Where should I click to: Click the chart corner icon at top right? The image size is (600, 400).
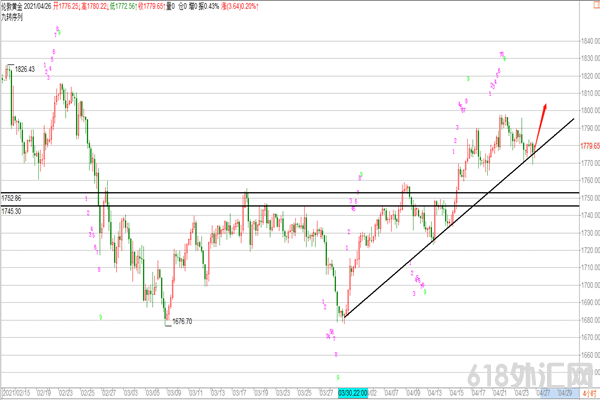point(597,3)
